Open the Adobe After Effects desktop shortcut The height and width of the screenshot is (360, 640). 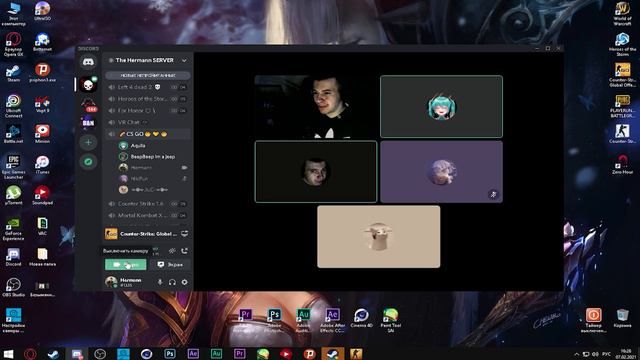[332, 320]
